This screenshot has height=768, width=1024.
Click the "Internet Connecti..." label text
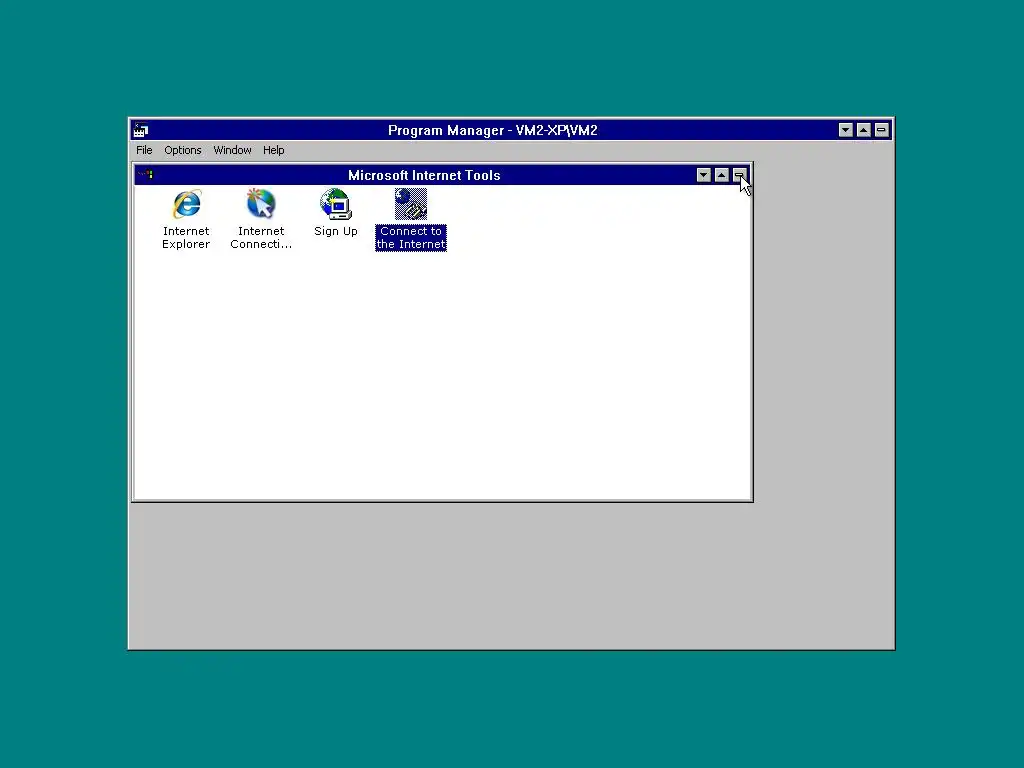pos(261,238)
